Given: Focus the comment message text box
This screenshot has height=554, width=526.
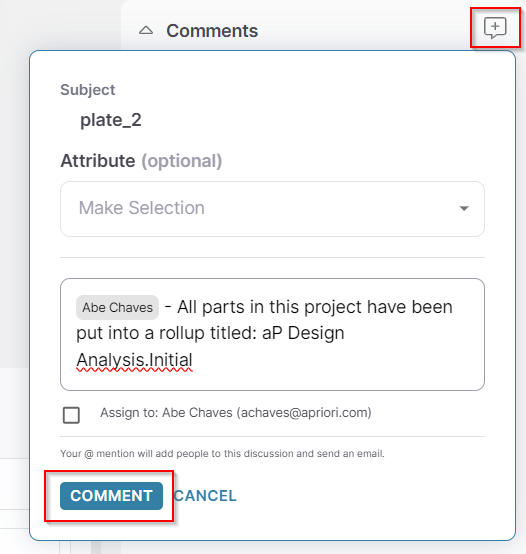Looking at the screenshot, I should [x=272, y=334].
